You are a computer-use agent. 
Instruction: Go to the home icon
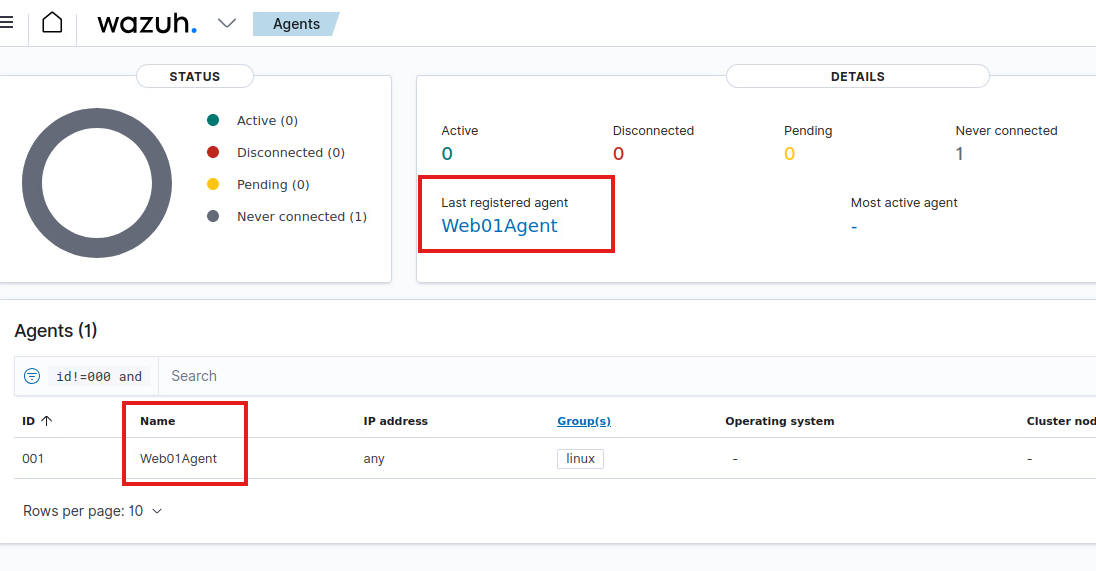coord(52,23)
